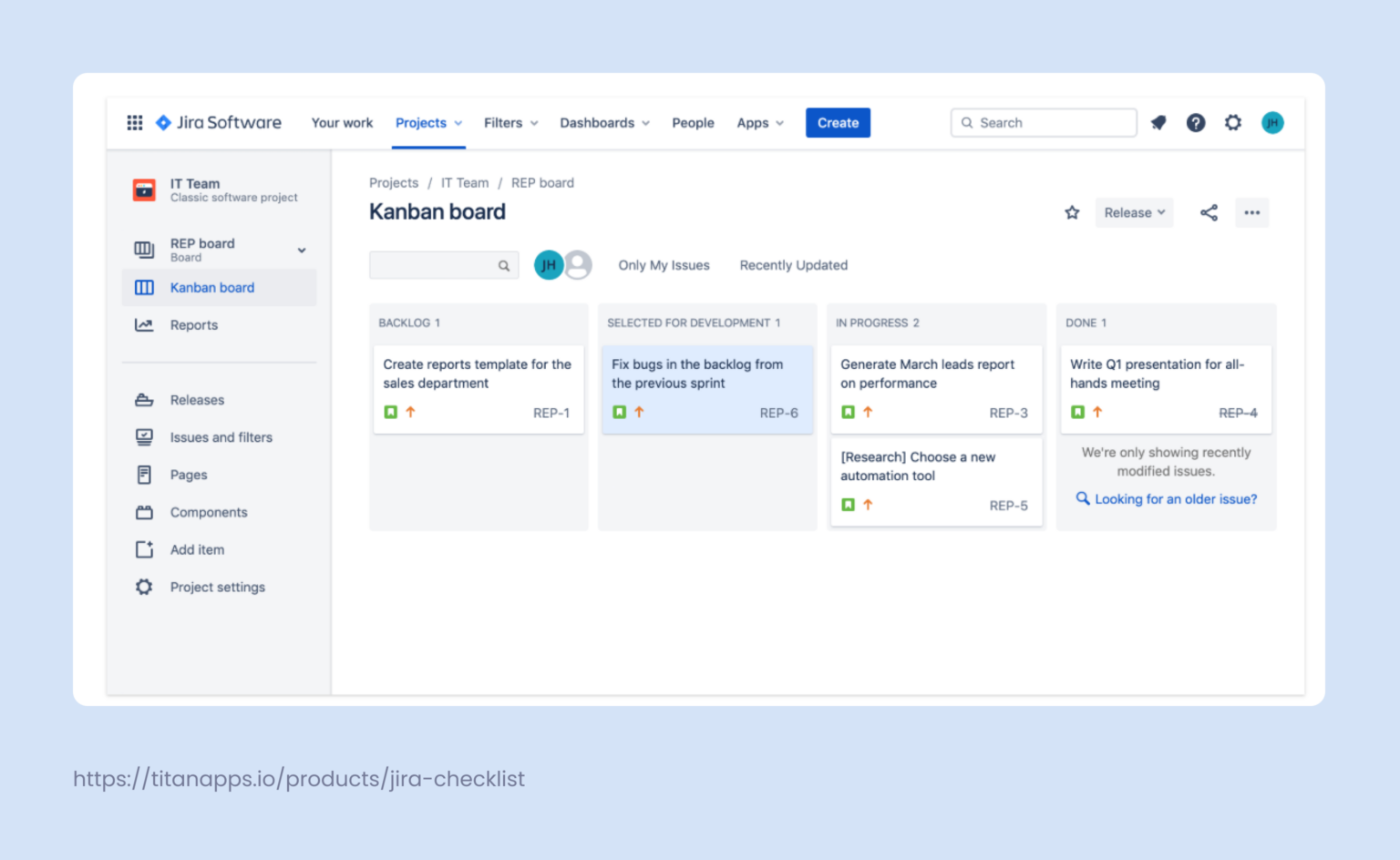The height and width of the screenshot is (860, 1400).
Task: Open the help question mark icon
Action: pos(1196,122)
